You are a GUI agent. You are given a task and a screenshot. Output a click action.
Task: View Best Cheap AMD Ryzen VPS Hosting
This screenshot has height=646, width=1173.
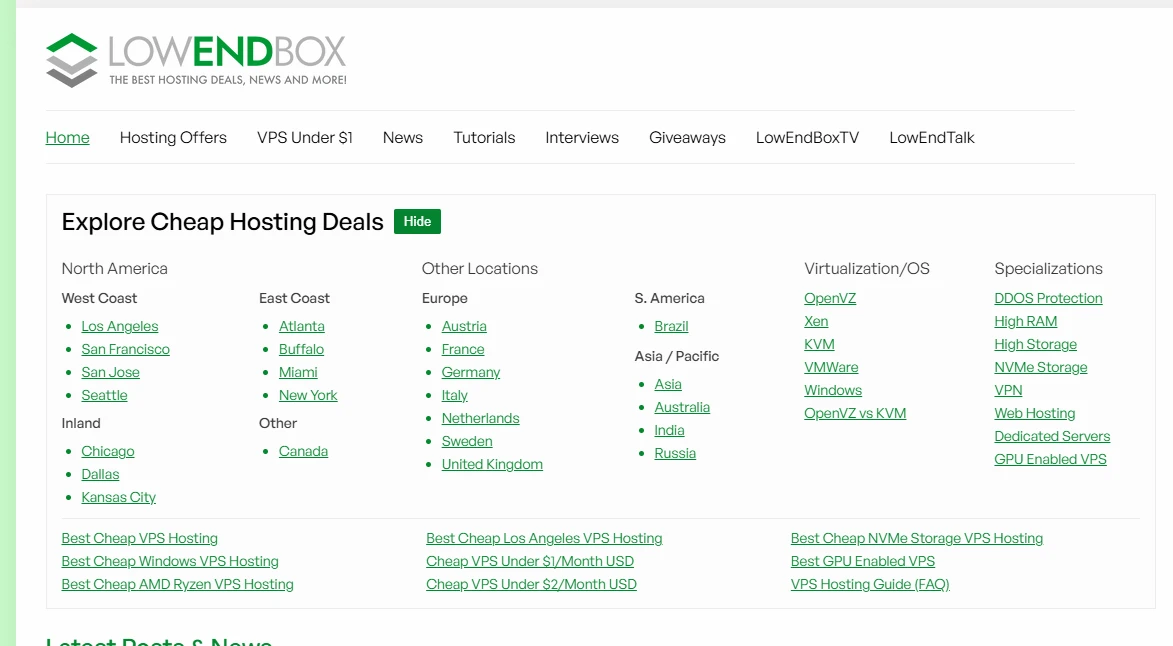[177, 585]
